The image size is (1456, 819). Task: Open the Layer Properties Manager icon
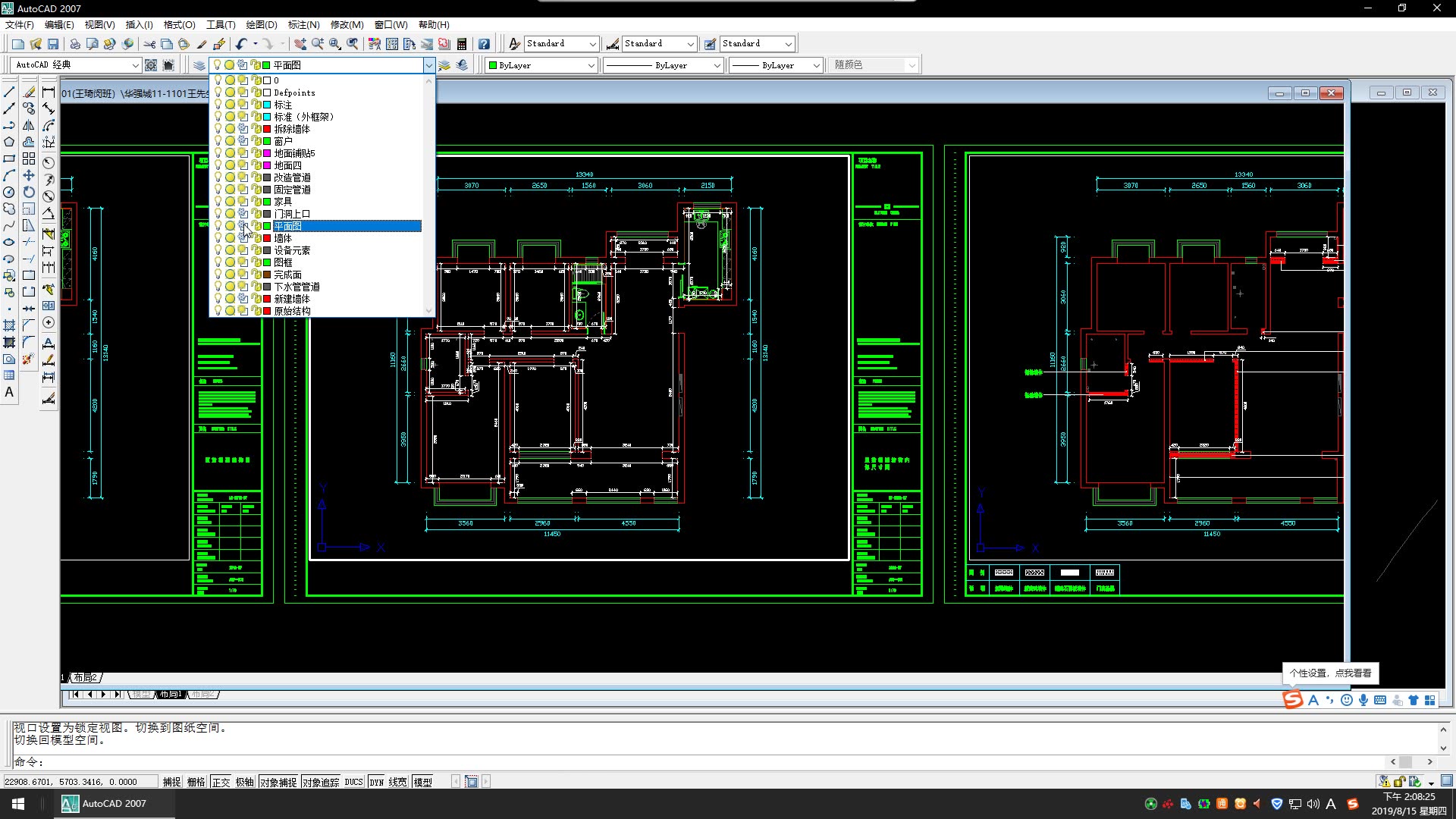[199, 65]
